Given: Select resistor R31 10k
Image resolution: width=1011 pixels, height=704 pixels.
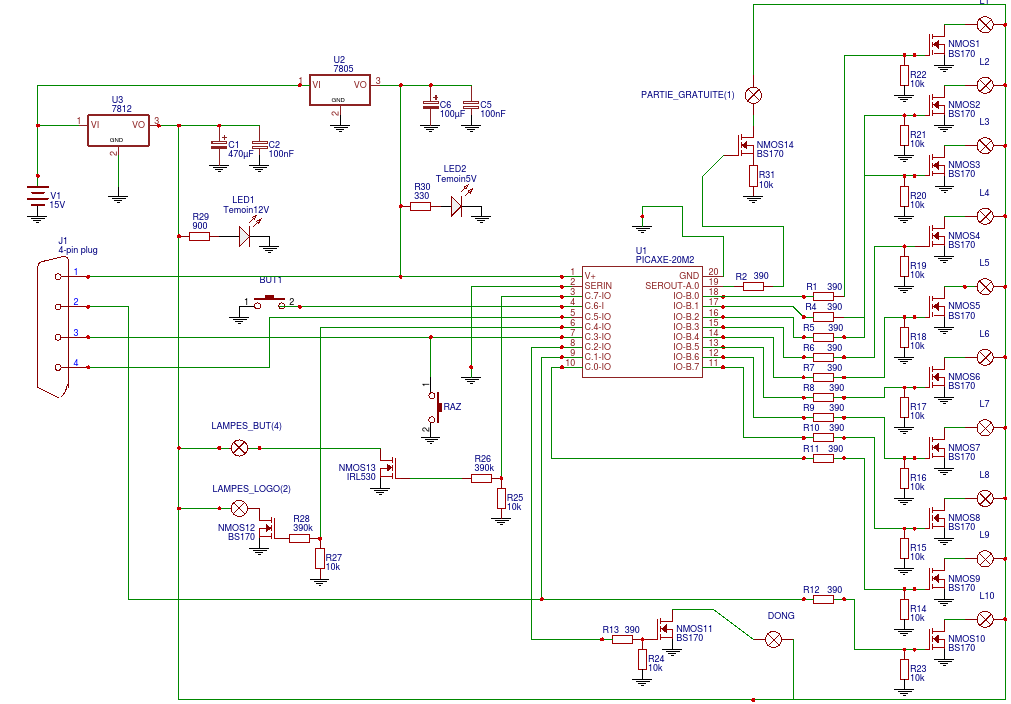Looking at the screenshot, I should pyautogui.click(x=753, y=176).
